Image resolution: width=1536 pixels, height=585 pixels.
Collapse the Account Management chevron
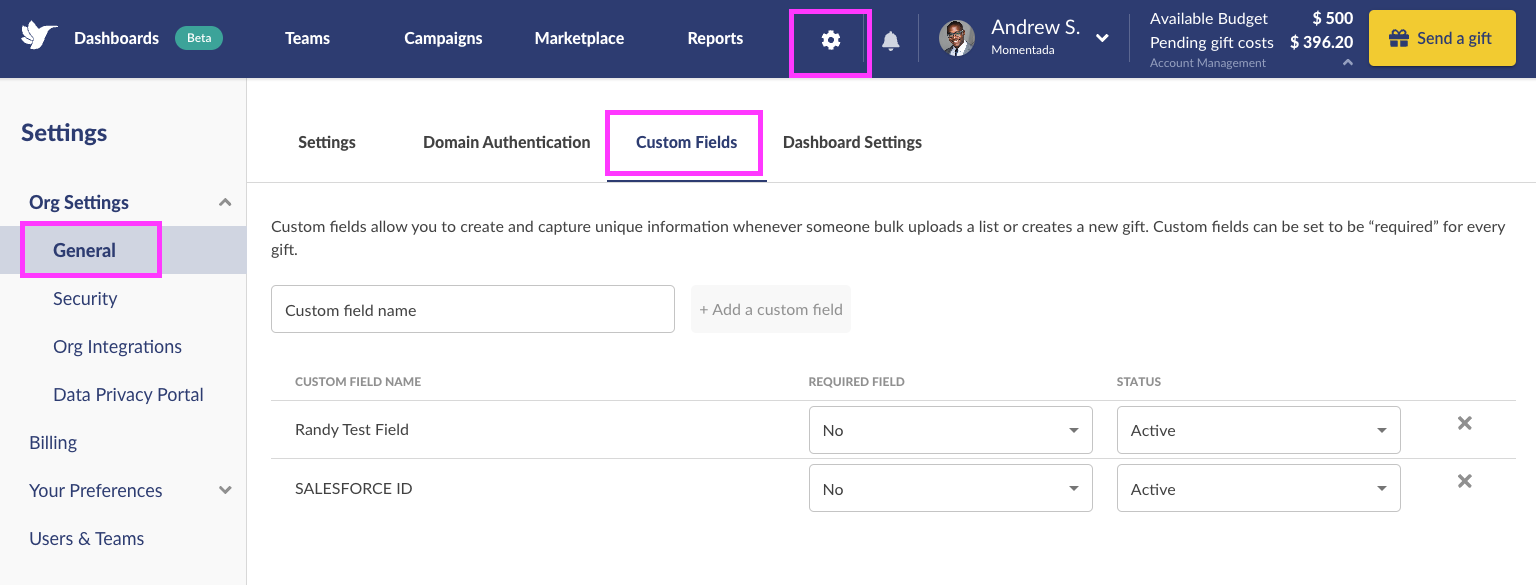pyautogui.click(x=1348, y=63)
